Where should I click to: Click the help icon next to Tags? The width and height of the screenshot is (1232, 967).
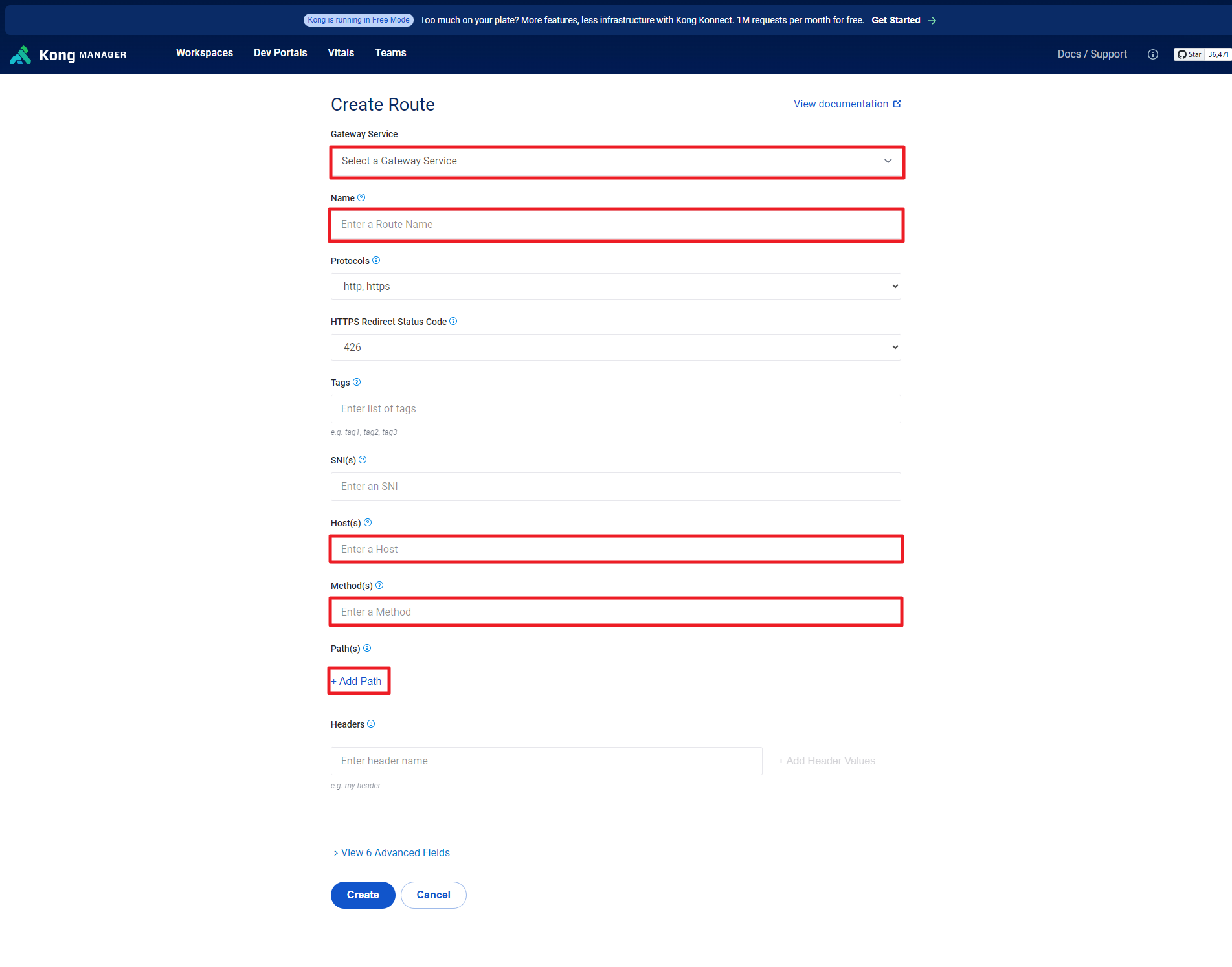coord(357,383)
